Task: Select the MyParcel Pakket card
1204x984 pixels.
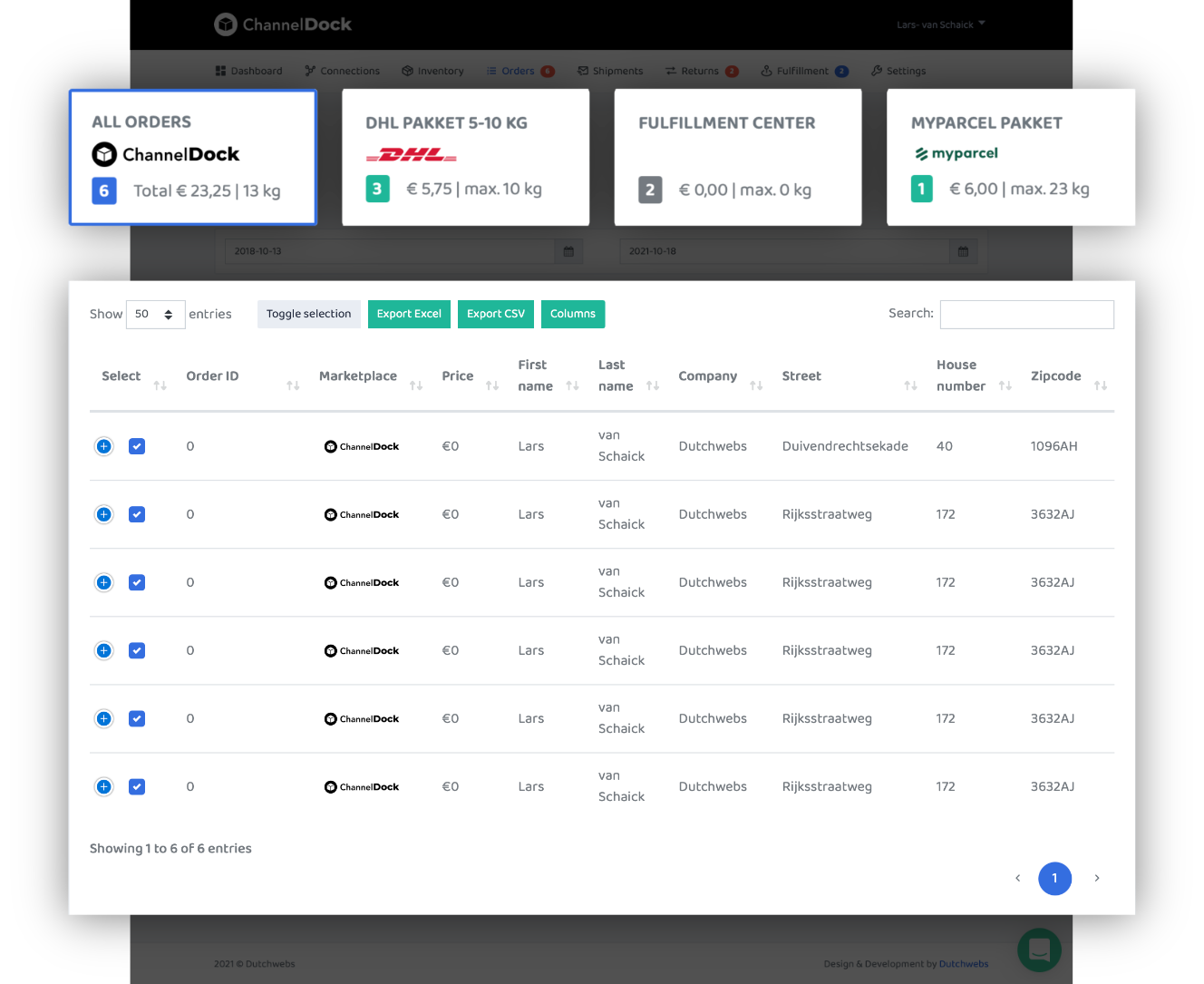Action: click(x=1011, y=157)
